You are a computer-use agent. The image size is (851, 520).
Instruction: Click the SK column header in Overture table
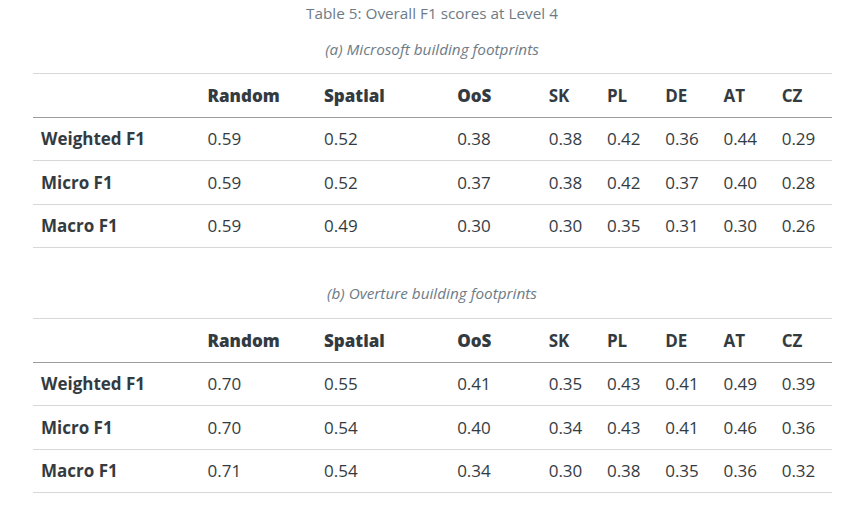(559, 341)
